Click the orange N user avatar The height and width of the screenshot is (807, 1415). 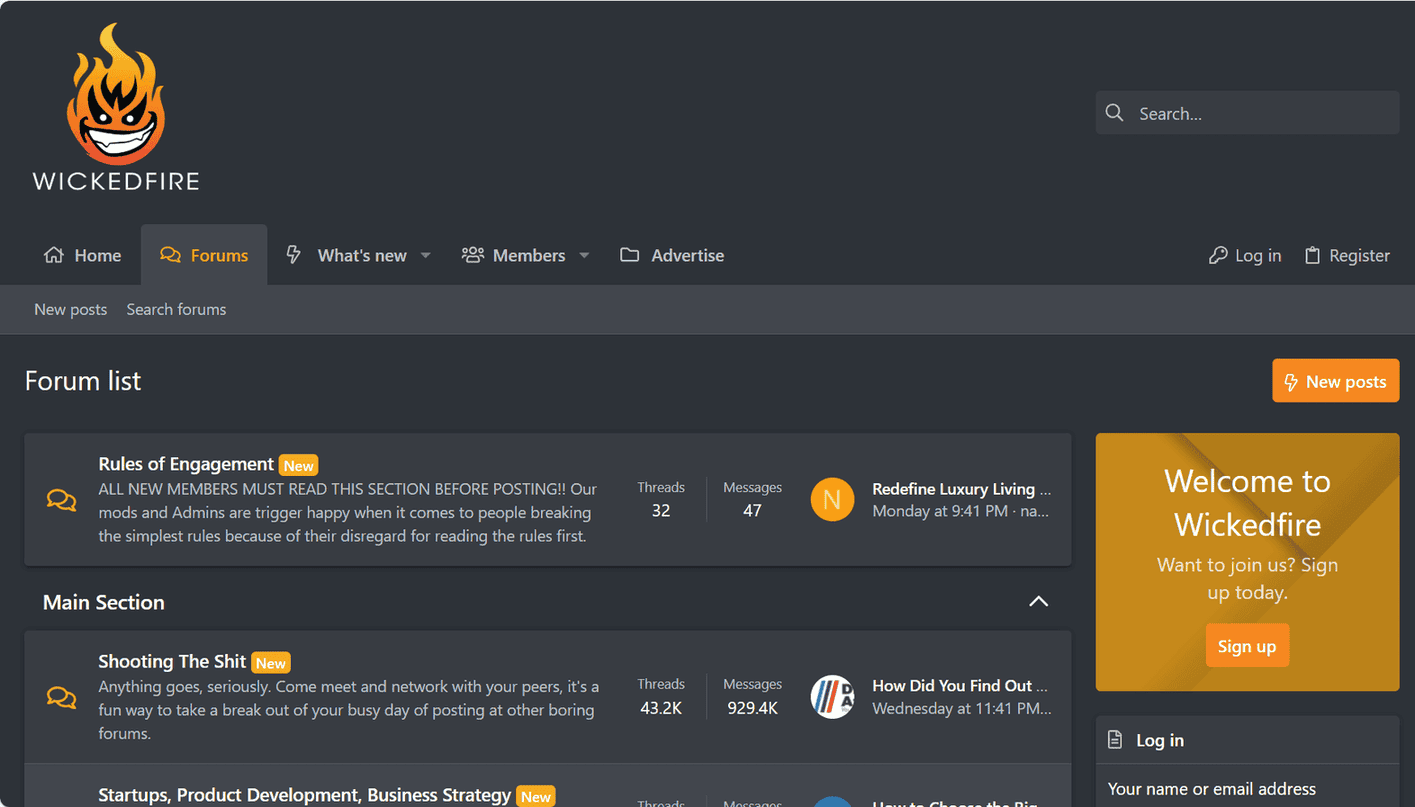click(x=832, y=500)
